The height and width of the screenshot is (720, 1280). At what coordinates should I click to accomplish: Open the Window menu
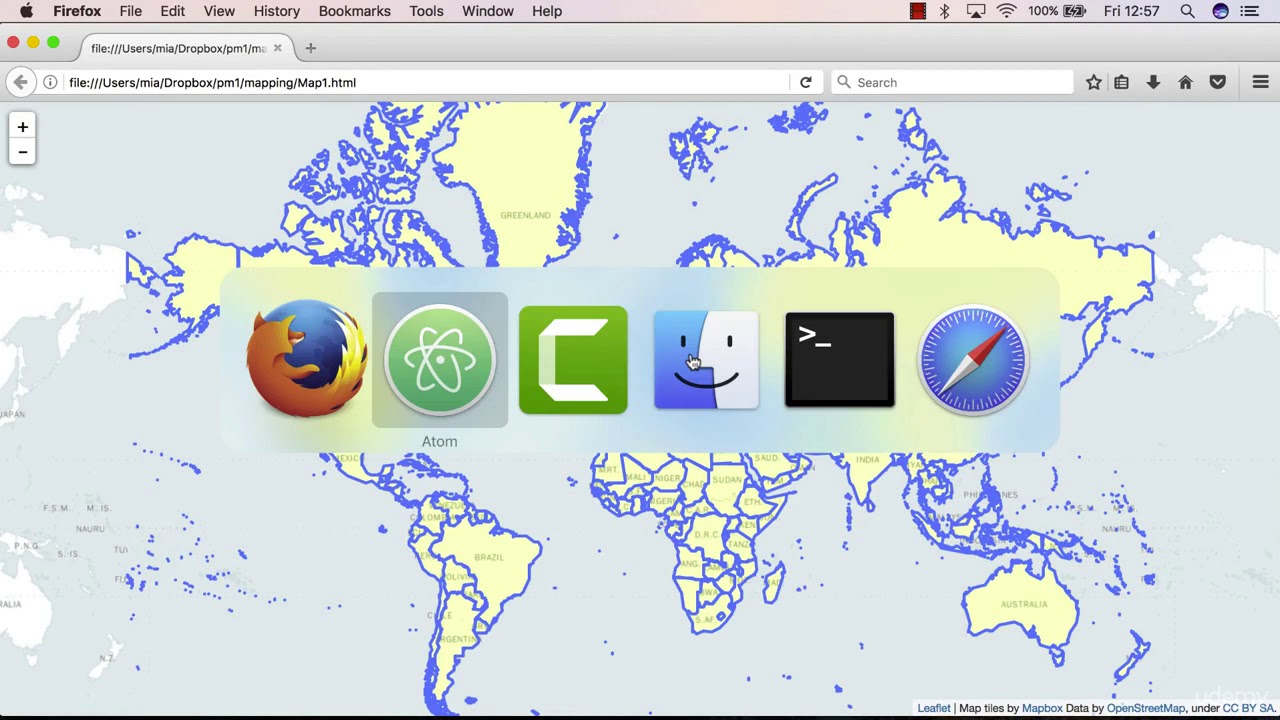[x=488, y=11]
